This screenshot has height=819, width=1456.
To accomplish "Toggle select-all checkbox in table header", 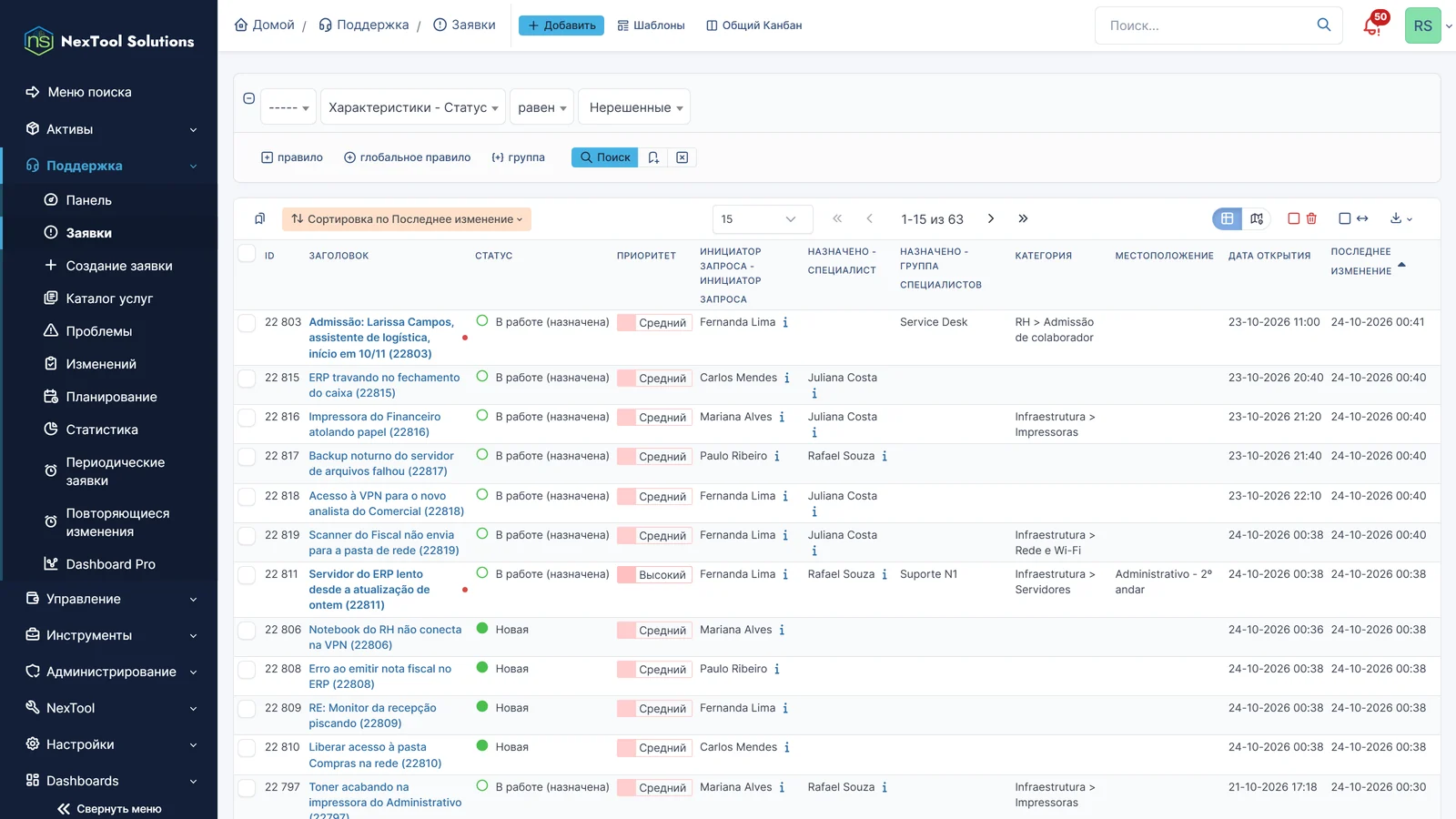I will pos(247,253).
